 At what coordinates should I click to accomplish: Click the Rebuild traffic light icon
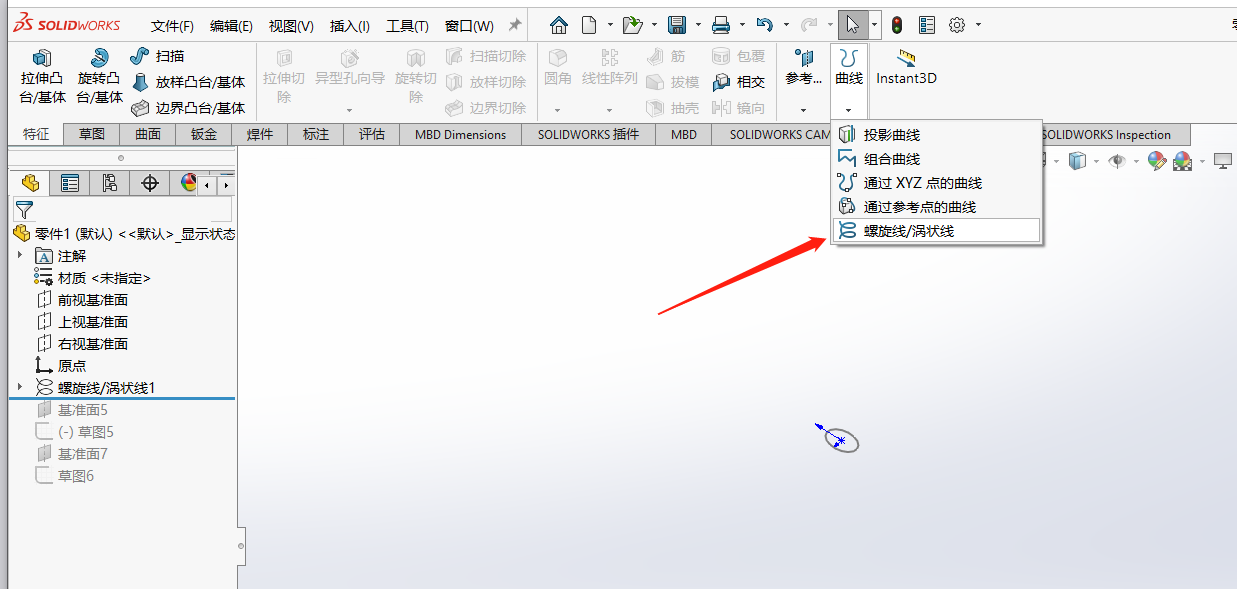897,25
